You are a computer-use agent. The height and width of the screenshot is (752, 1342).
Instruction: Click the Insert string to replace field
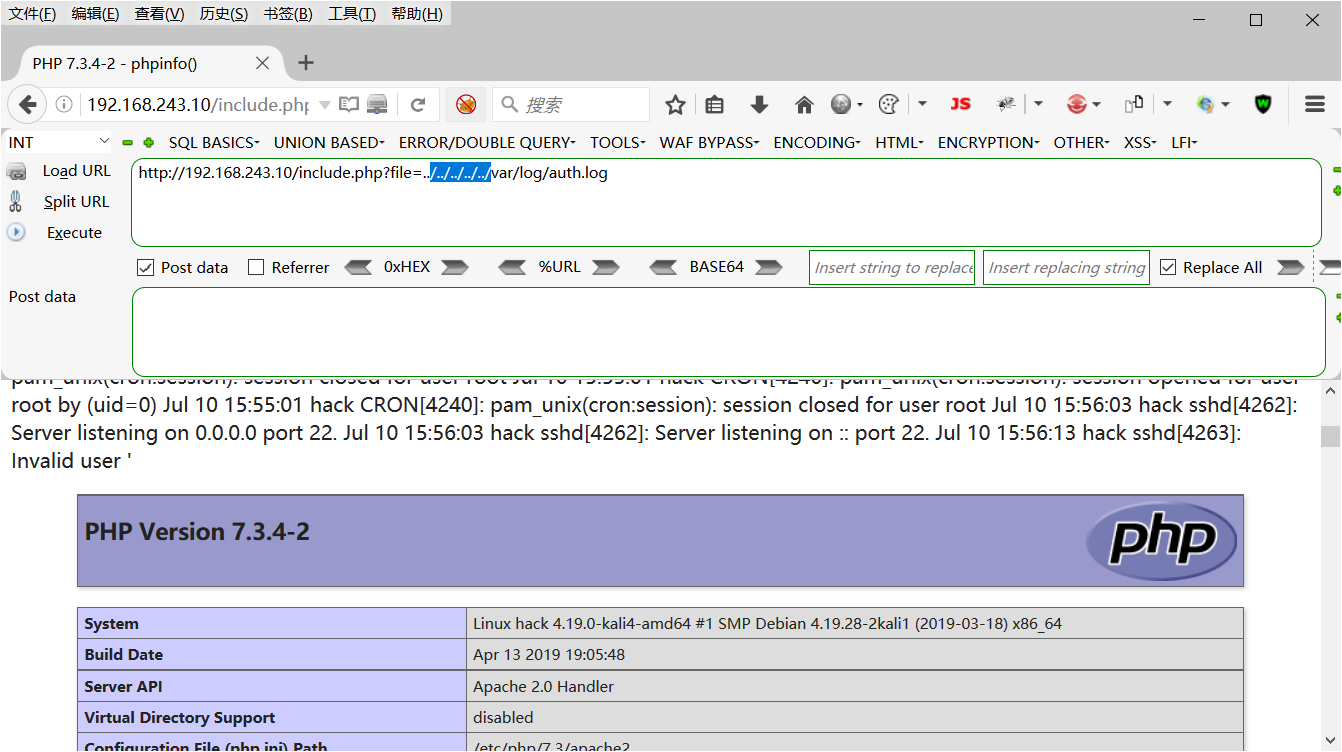(x=892, y=267)
